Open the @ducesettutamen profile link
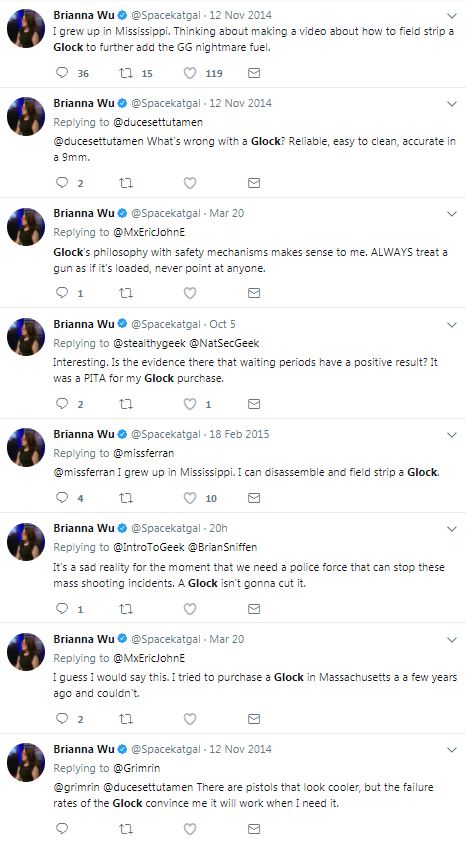 (158, 122)
